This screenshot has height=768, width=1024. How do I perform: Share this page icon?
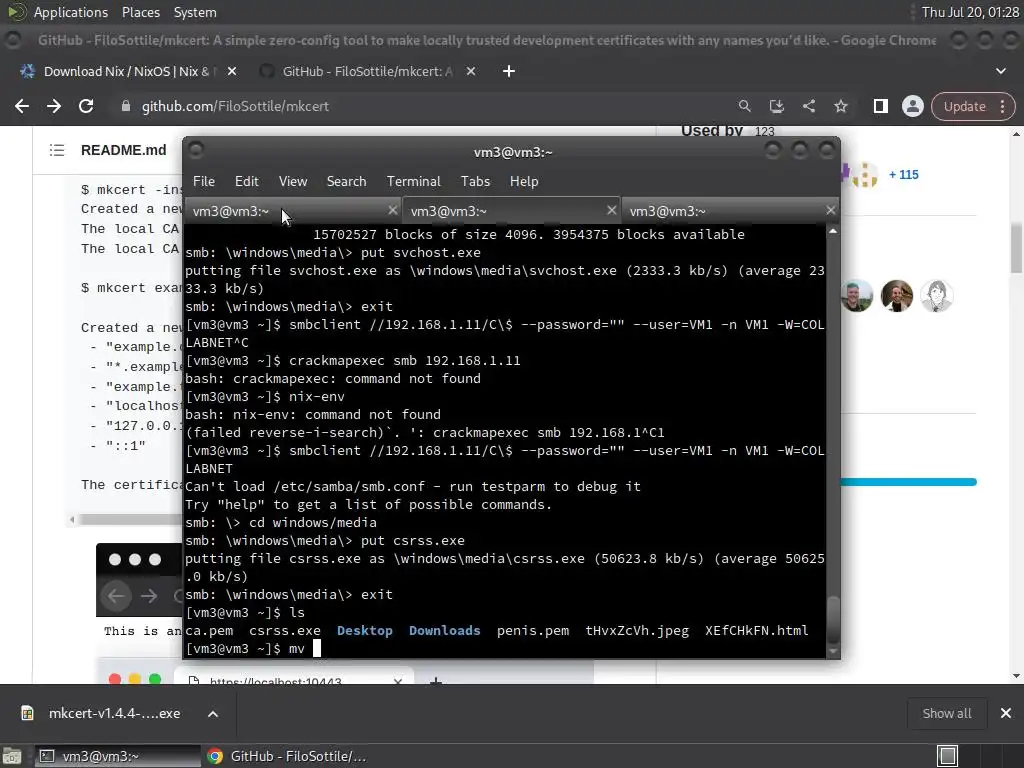(x=808, y=106)
